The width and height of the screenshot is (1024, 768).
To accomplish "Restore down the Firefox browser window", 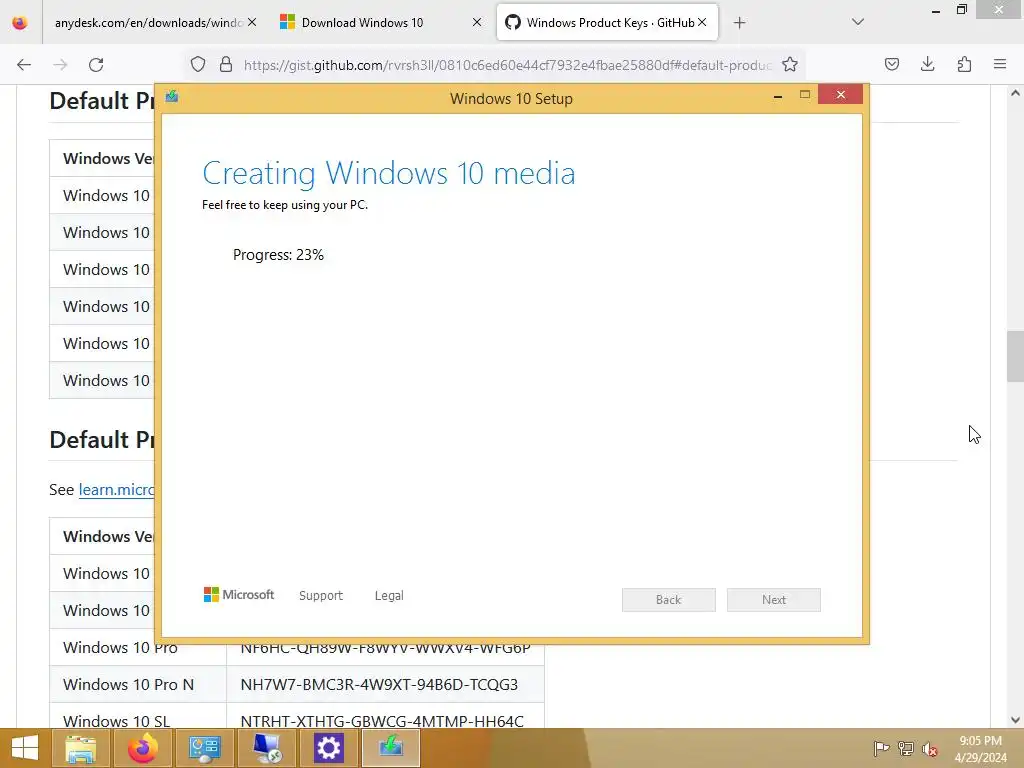I will (x=961, y=9).
